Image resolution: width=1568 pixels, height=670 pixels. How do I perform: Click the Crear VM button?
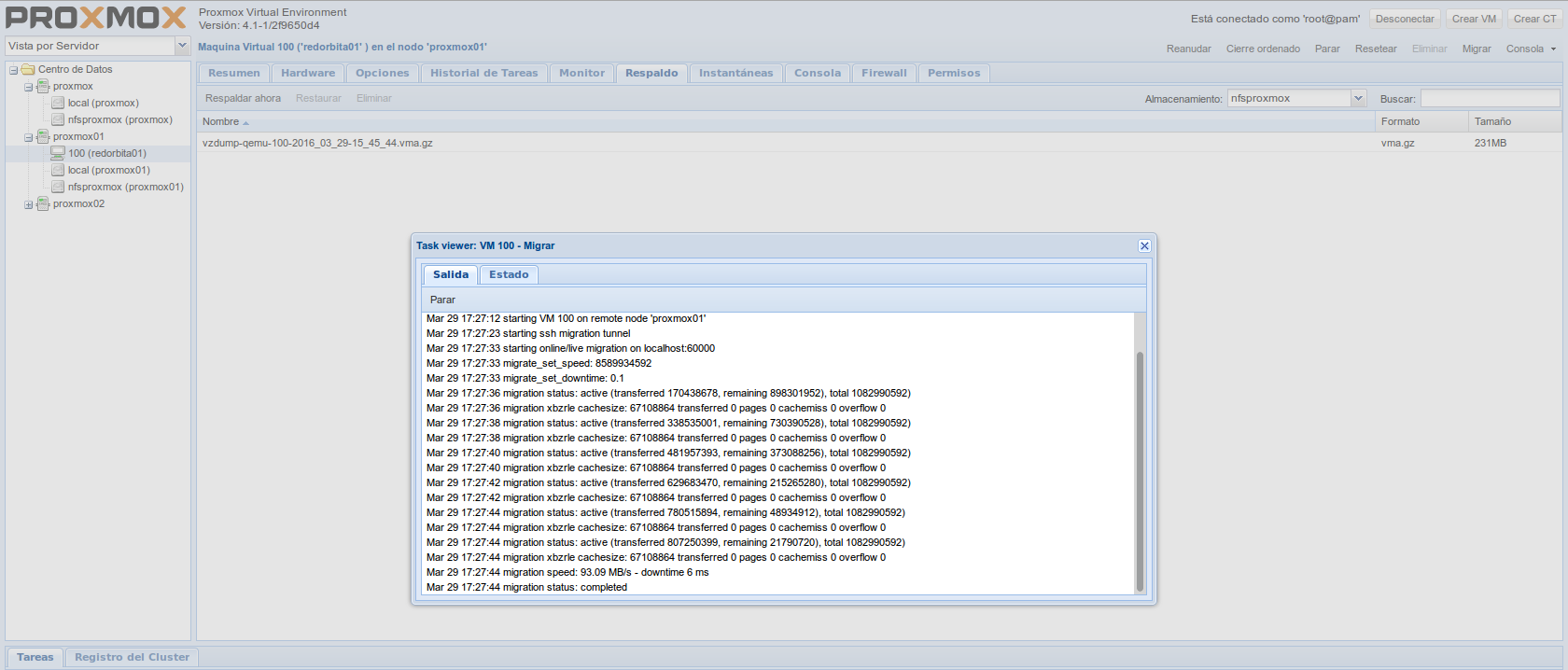click(x=1474, y=19)
